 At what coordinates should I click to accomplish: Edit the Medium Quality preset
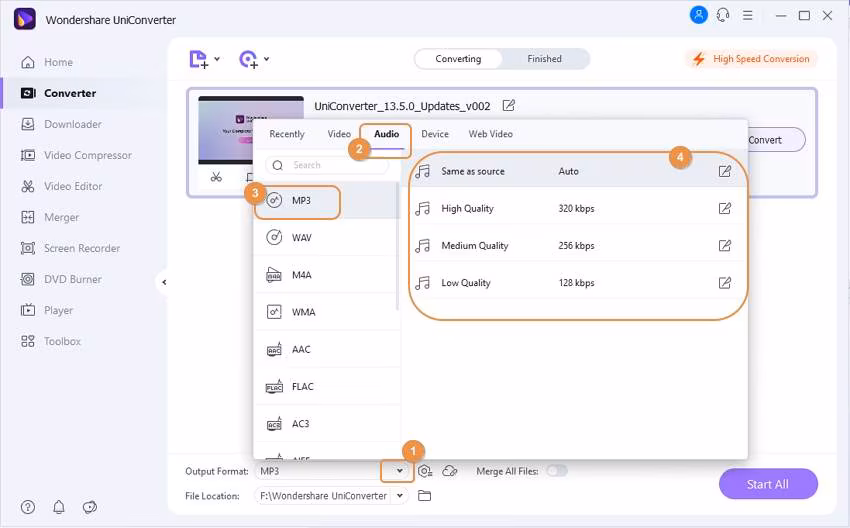[x=725, y=246]
